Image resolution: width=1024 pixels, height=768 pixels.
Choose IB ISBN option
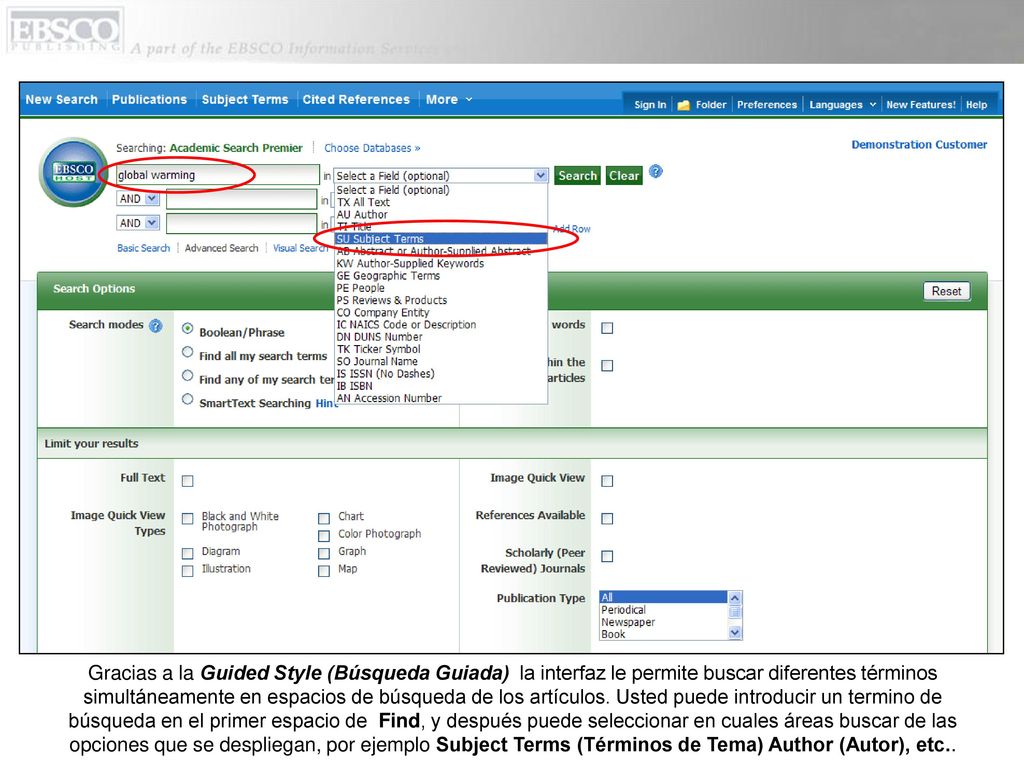[441, 386]
